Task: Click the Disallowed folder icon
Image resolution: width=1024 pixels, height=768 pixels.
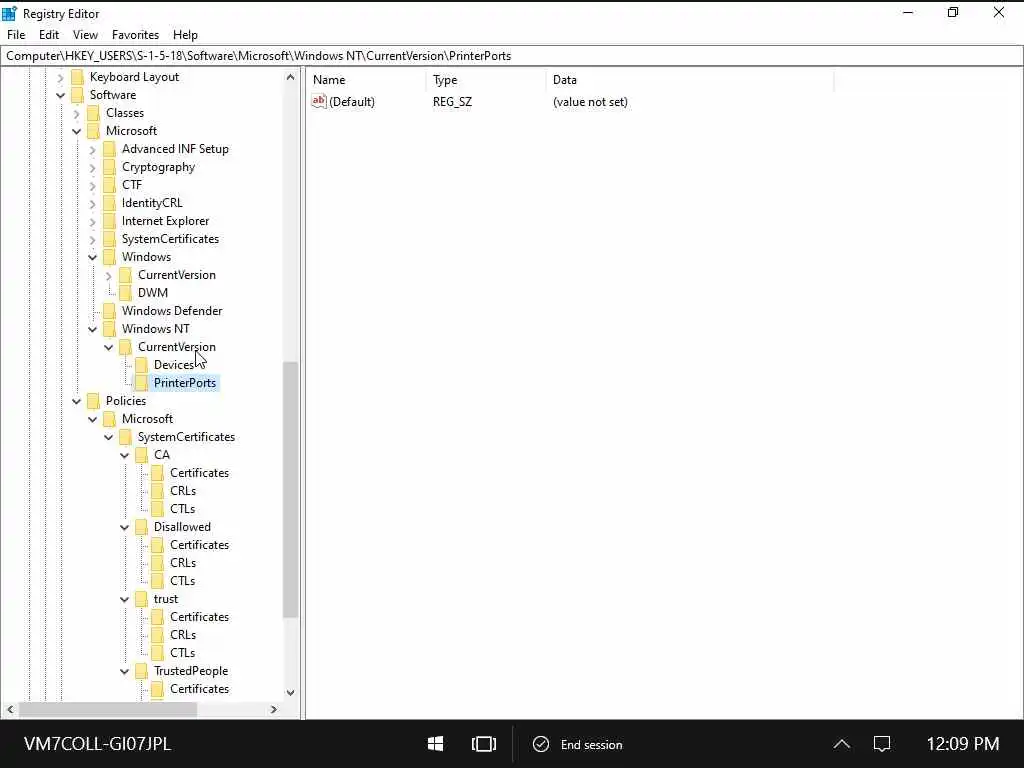Action: click(141, 527)
